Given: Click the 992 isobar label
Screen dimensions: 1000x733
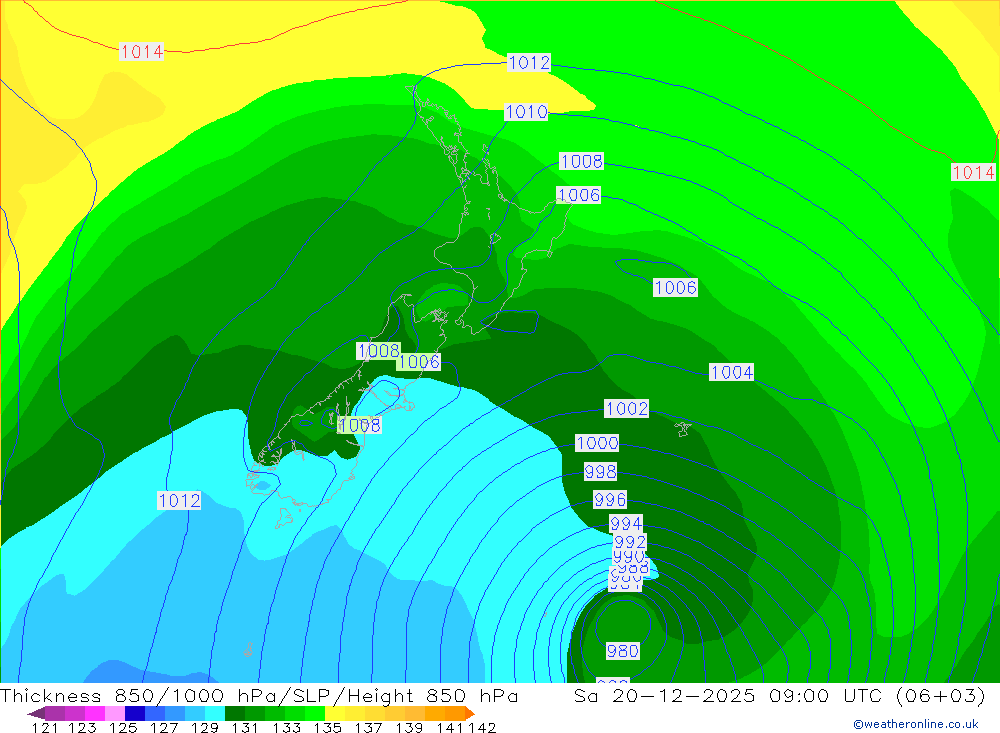Looking at the screenshot, I should [629, 542].
